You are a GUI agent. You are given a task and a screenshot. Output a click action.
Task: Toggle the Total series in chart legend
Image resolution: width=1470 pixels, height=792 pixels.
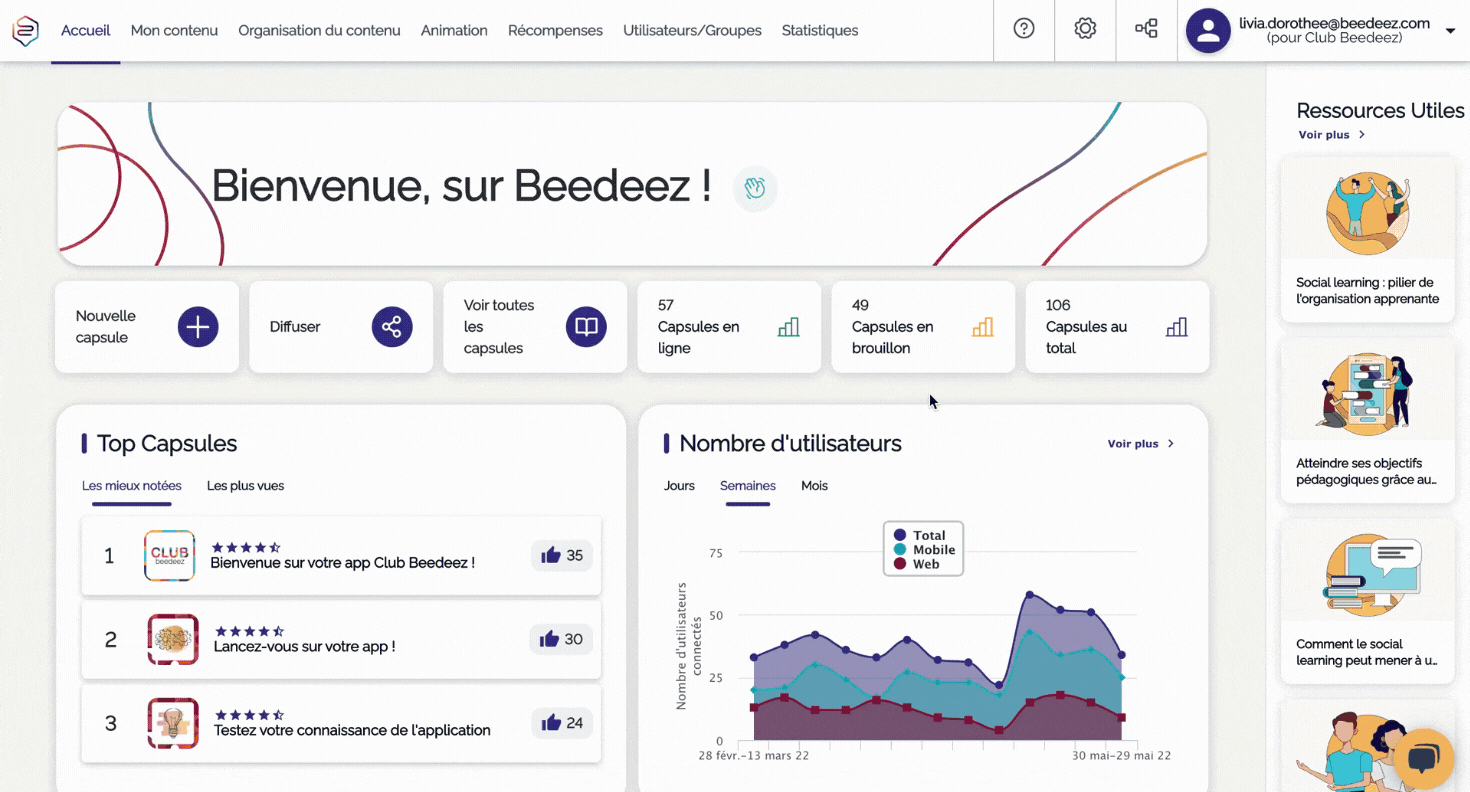(919, 535)
